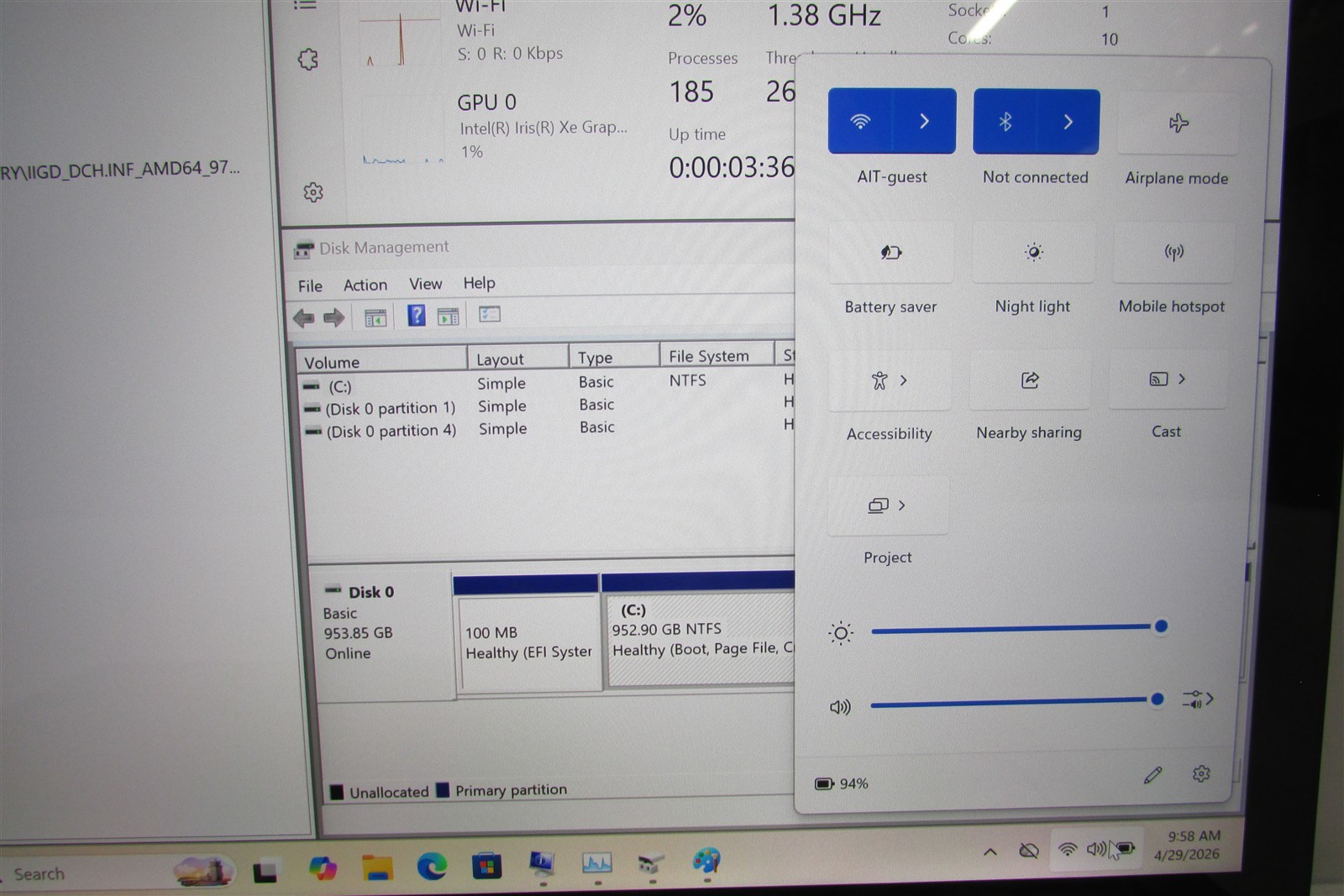Open Microsoft Store from the taskbar
The image size is (1344, 896).
[x=486, y=865]
